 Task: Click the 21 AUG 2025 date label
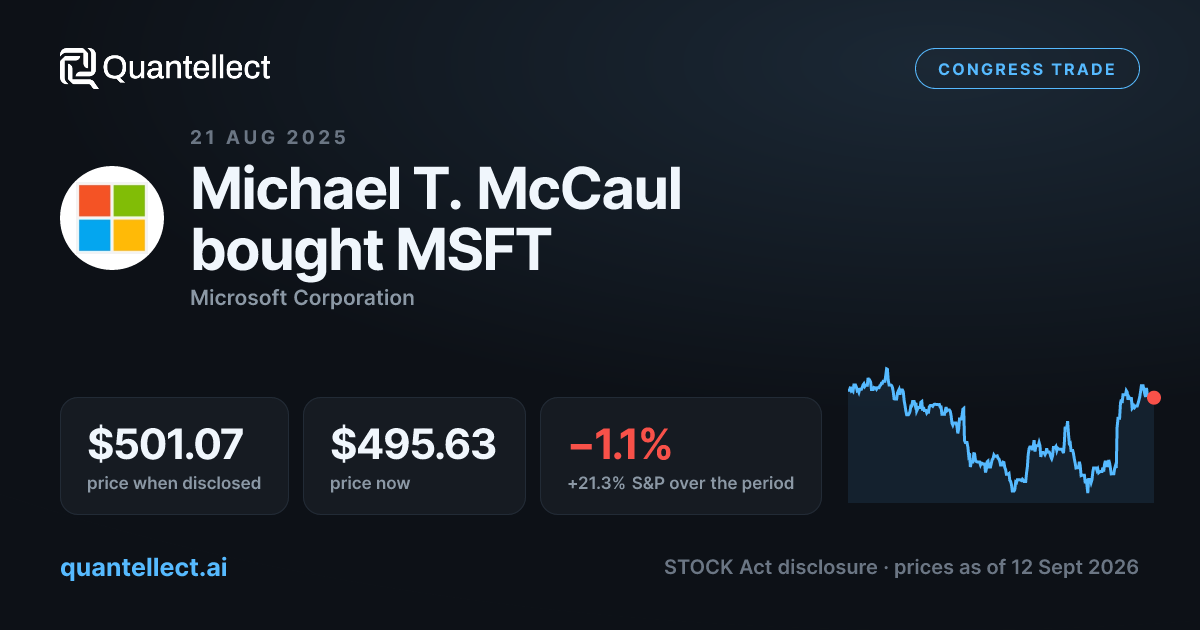(x=268, y=137)
